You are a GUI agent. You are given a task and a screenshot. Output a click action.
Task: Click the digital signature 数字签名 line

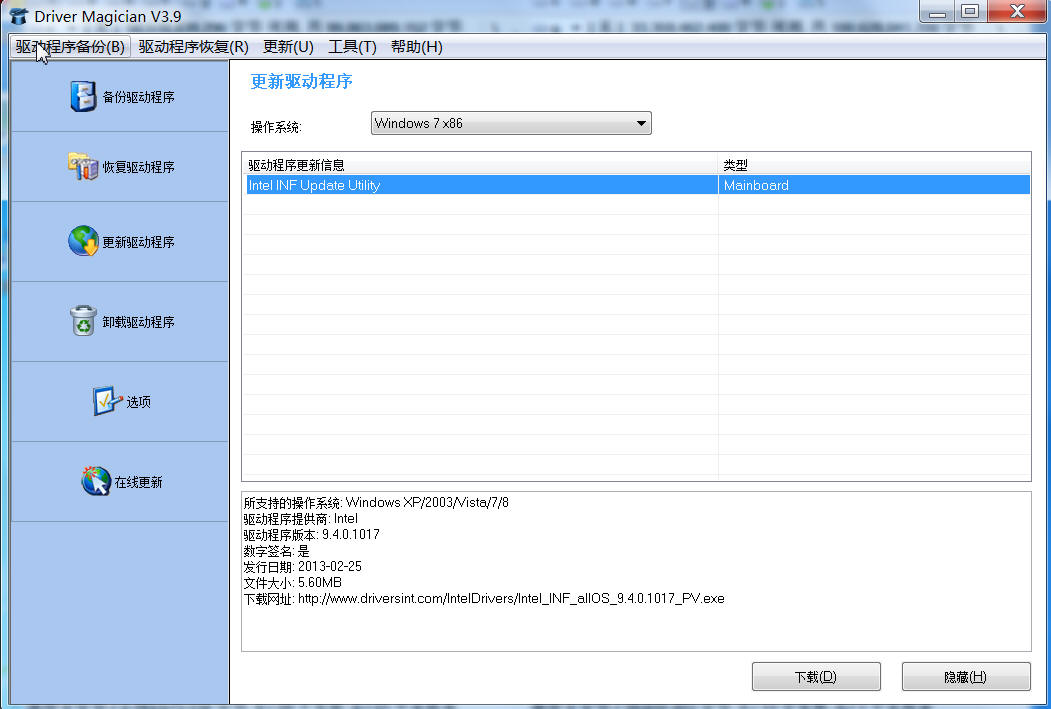(276, 550)
